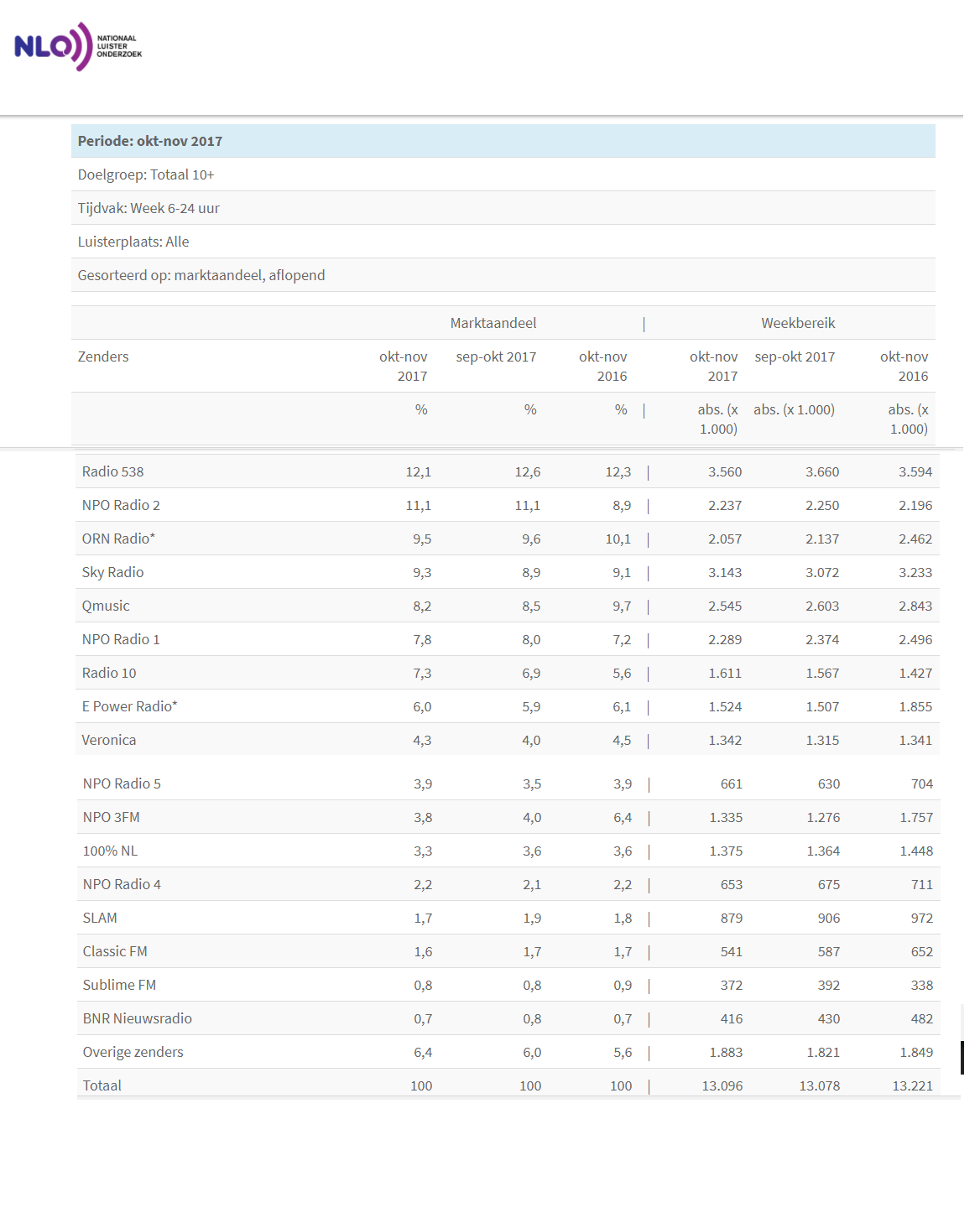This screenshot has width=980, height=1218.
Task: Click SLAM reach value '879'
Action: (x=732, y=918)
